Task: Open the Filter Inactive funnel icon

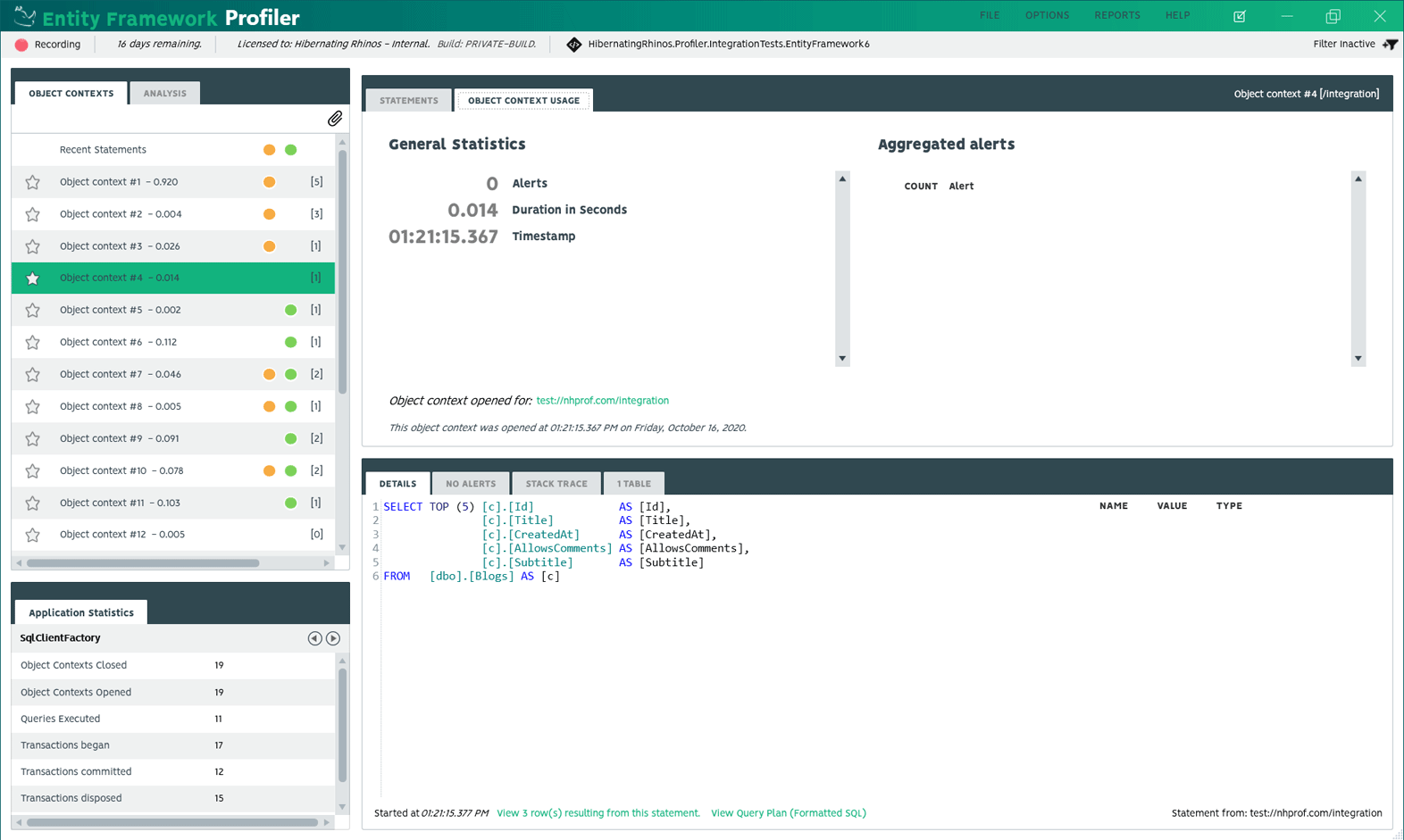Action: (x=1390, y=44)
